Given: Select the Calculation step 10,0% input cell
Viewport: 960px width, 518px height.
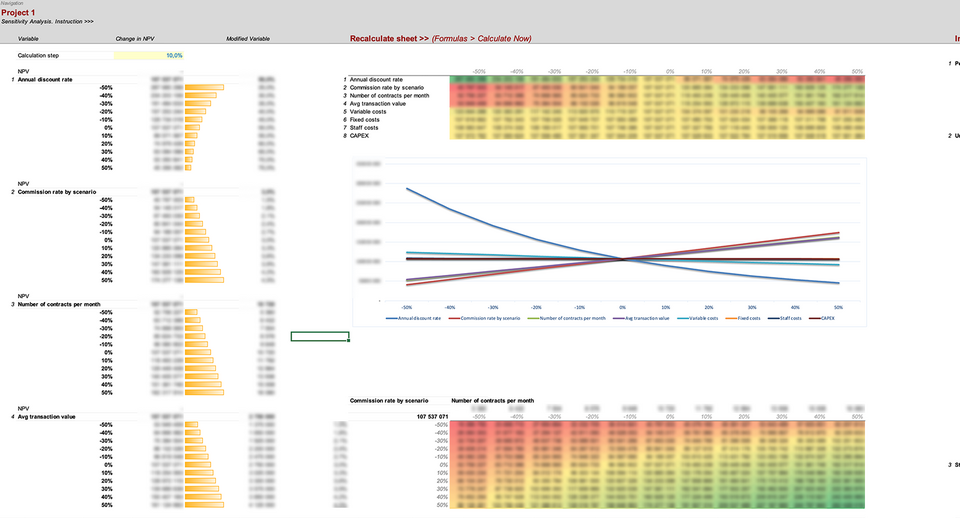Looking at the screenshot, I should point(149,56).
